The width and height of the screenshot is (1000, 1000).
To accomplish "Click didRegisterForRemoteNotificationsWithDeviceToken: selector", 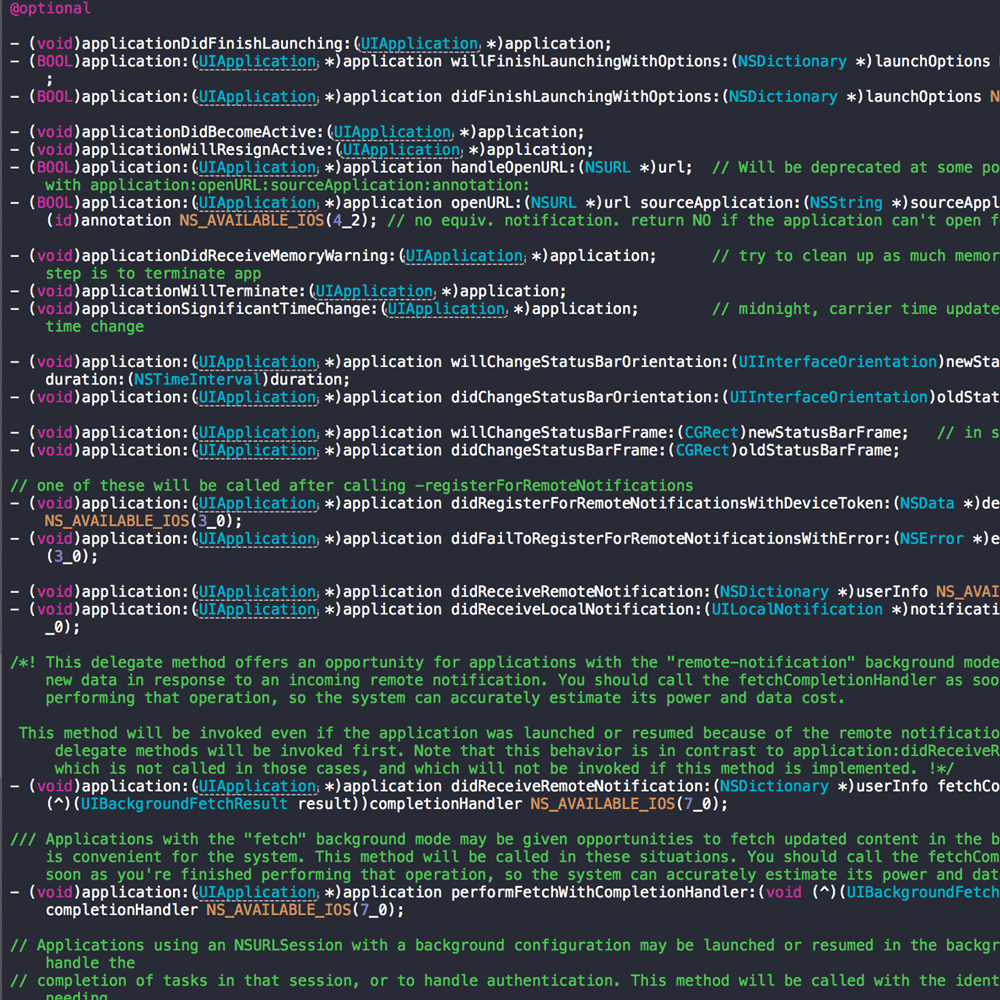I will pos(671,503).
